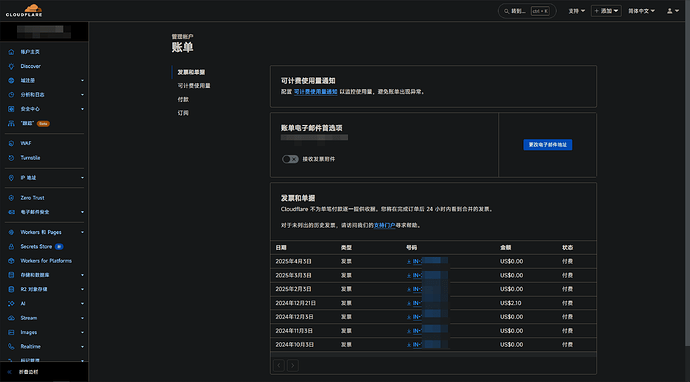
Task: Click the next page arrow button
Action: point(293,365)
